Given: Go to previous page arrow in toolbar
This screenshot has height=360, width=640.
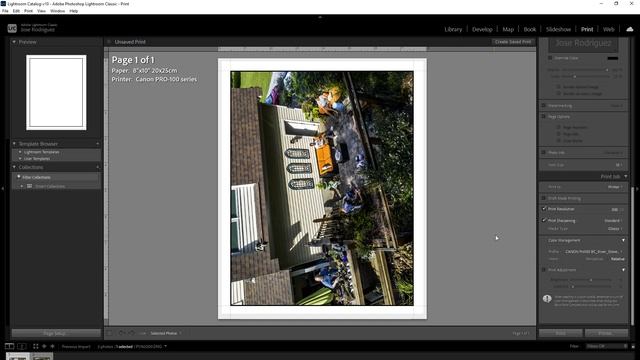Looking at the screenshot, I should pos(121,333).
